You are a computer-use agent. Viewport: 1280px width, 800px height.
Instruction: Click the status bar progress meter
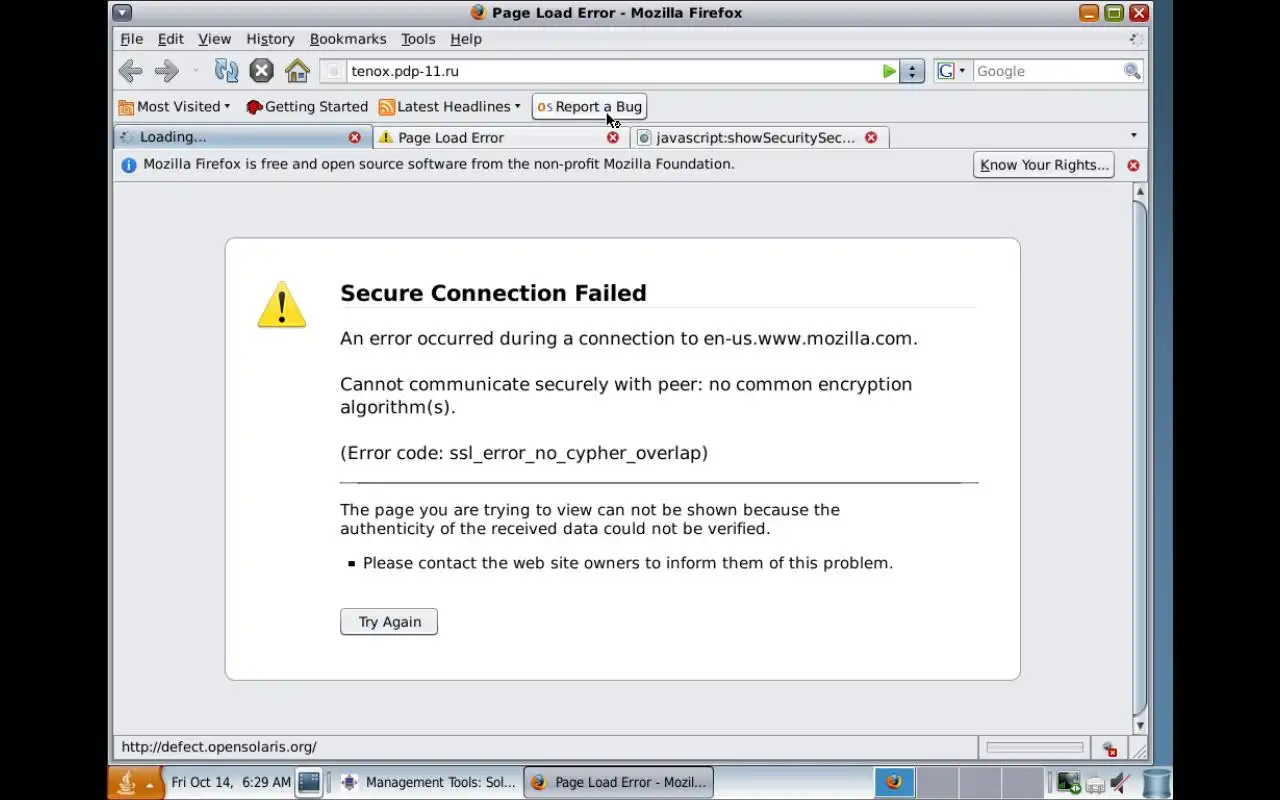pyautogui.click(x=1035, y=747)
